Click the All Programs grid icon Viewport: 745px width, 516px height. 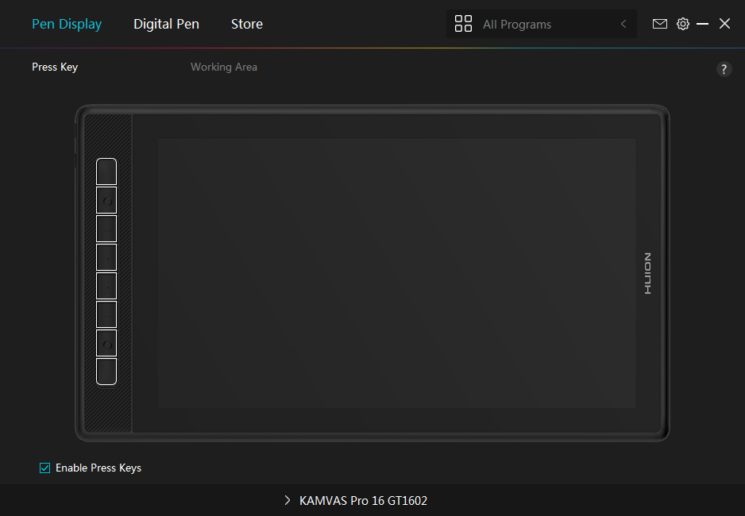(463, 24)
